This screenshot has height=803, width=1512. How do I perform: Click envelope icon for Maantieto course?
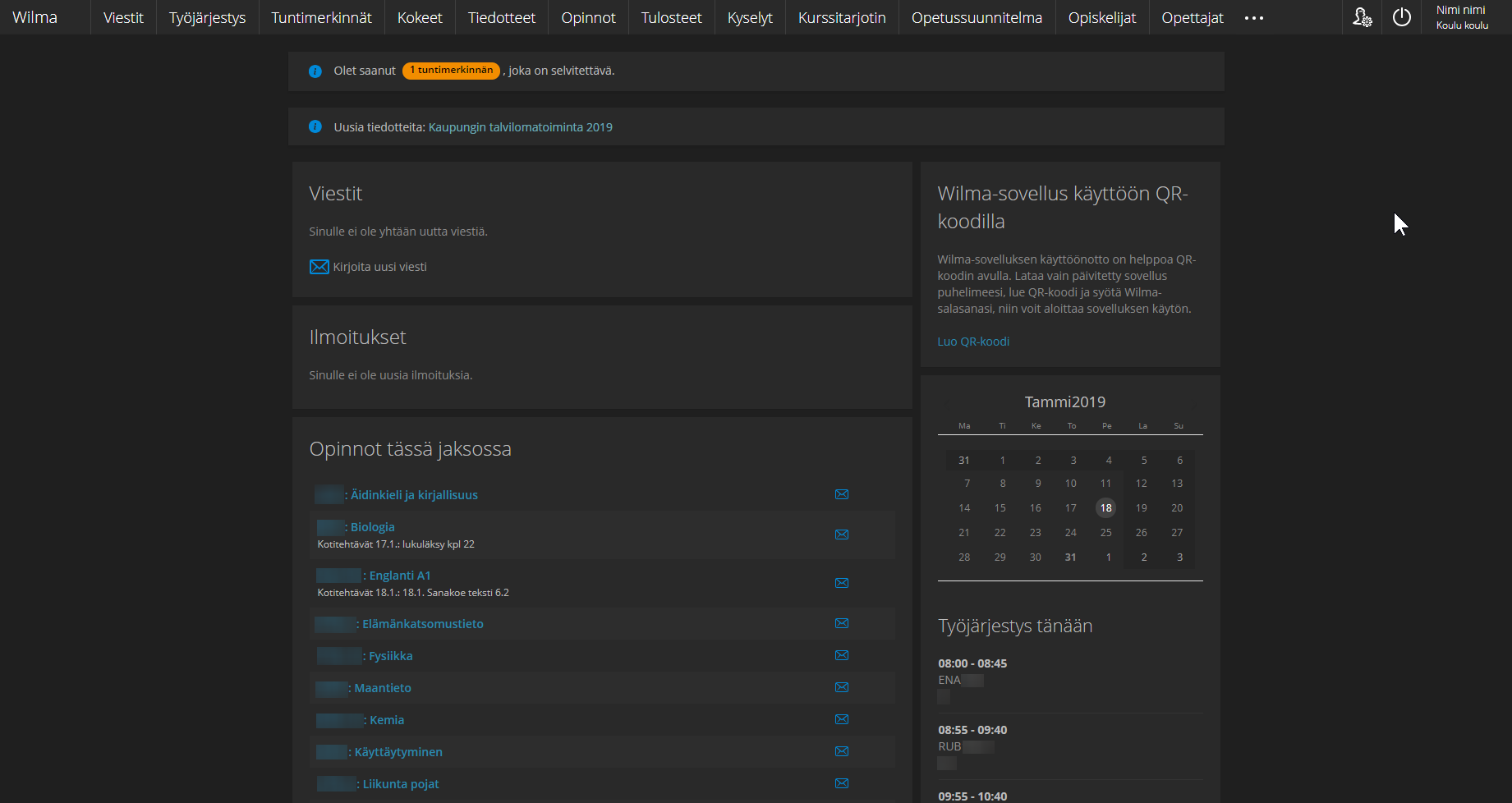842,687
